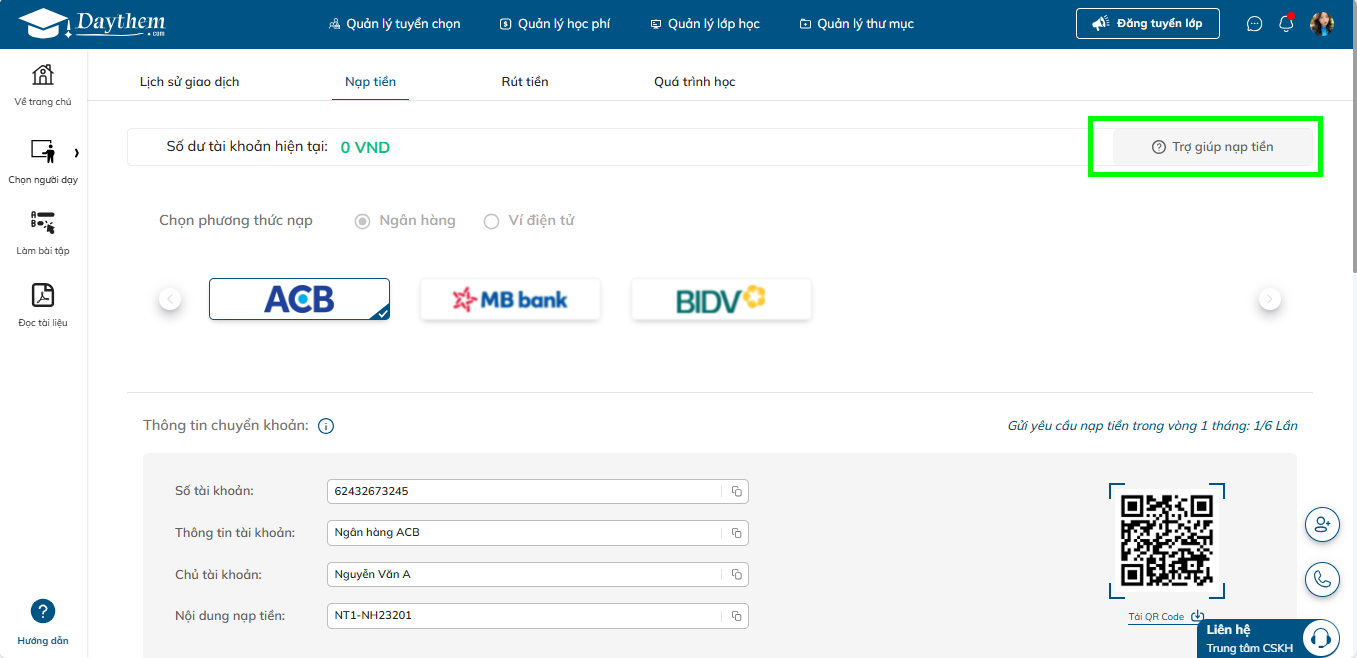Choose the MB bank card
1357x658 pixels.
click(x=510, y=299)
